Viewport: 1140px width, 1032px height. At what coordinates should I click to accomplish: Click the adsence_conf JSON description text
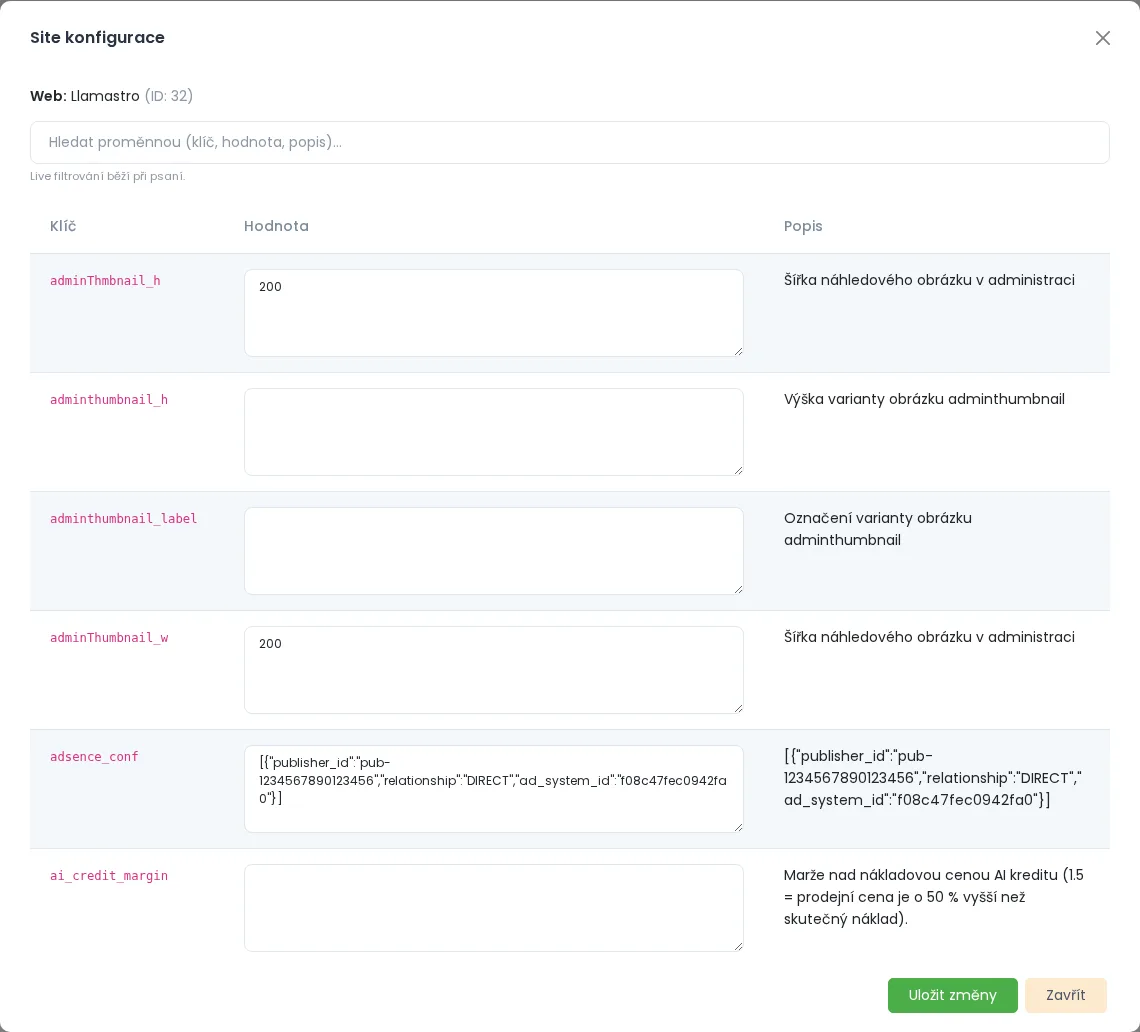point(933,777)
